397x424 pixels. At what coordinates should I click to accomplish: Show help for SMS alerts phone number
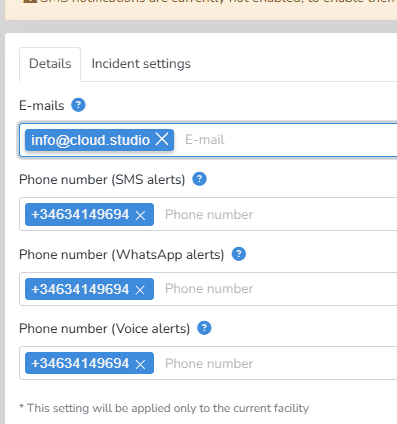pos(200,179)
